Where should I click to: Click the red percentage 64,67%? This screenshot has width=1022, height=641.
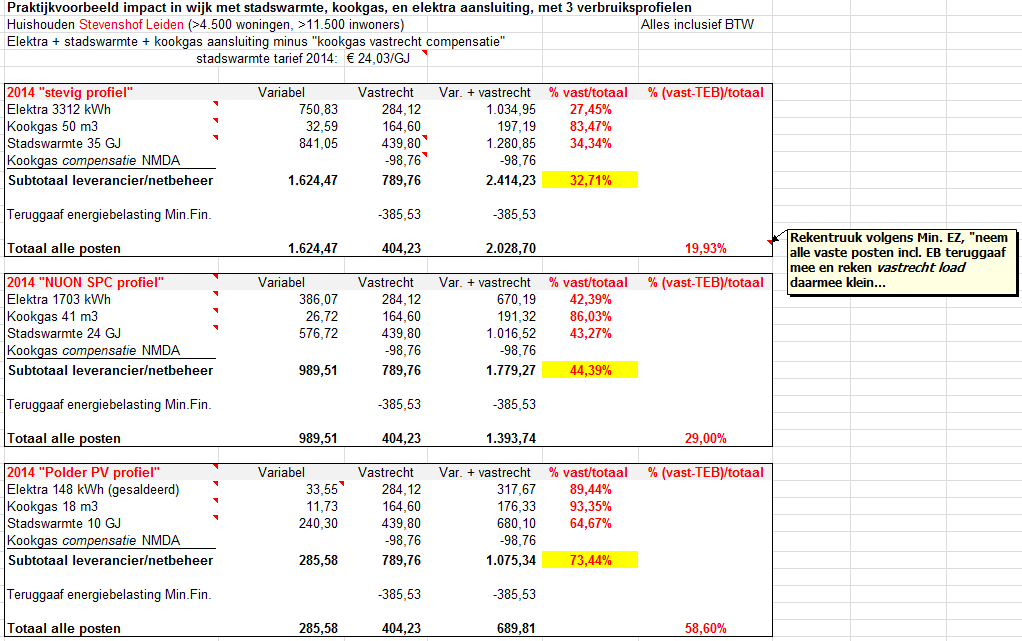(x=591, y=523)
